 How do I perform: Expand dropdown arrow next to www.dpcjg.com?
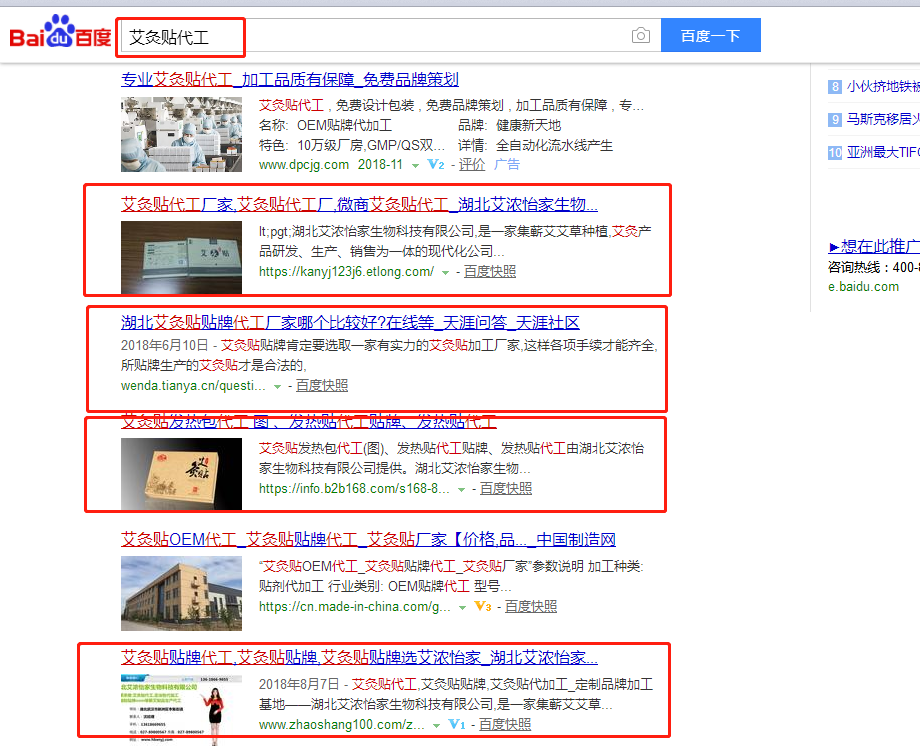pos(415,166)
